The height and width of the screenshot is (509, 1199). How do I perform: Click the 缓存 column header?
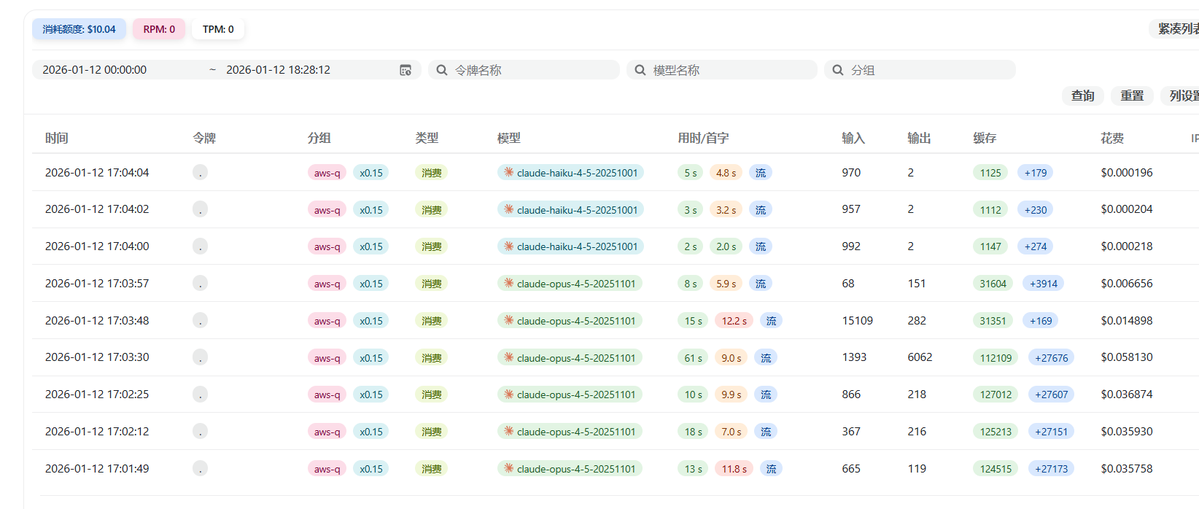pyautogui.click(x=985, y=139)
